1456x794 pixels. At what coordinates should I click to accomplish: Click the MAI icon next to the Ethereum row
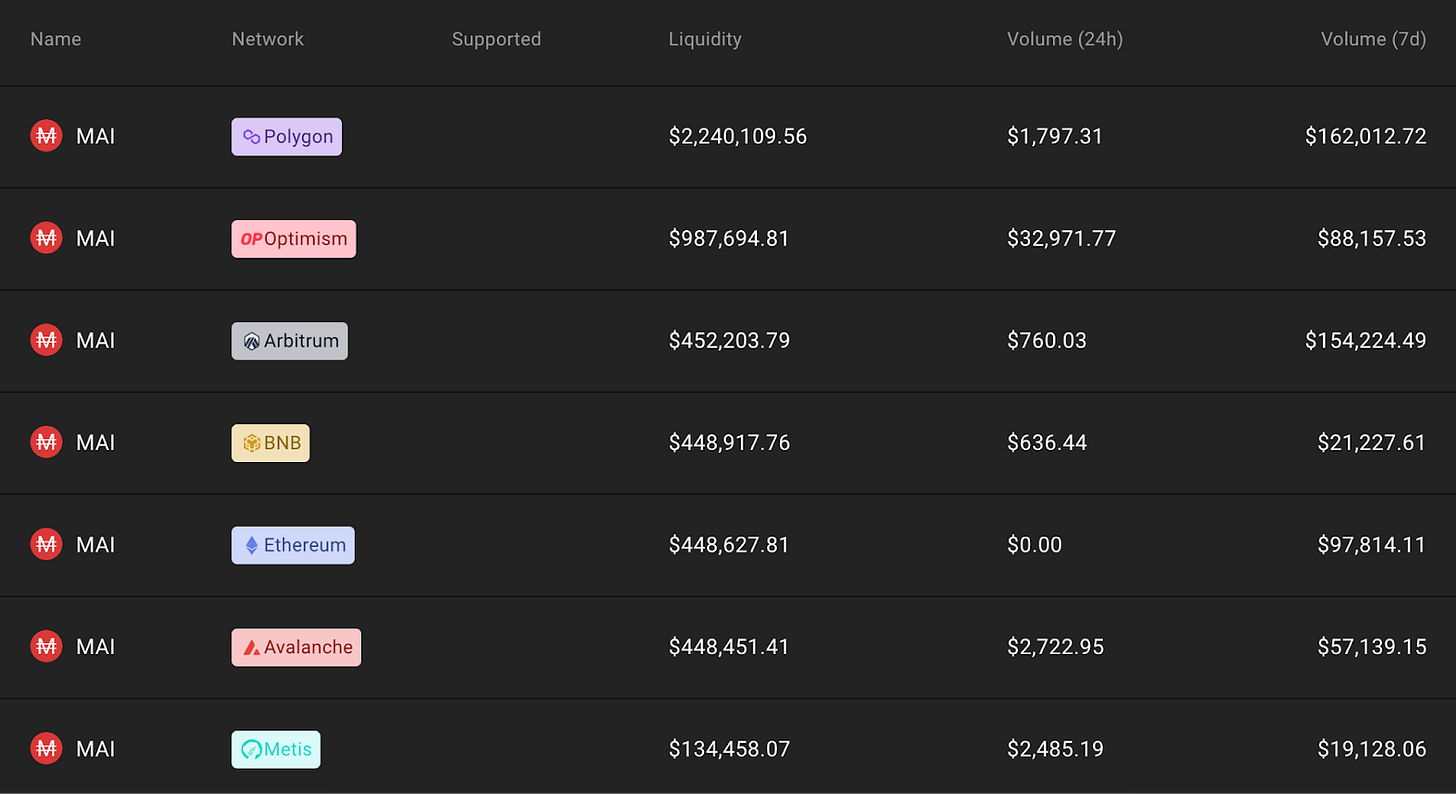(x=46, y=544)
